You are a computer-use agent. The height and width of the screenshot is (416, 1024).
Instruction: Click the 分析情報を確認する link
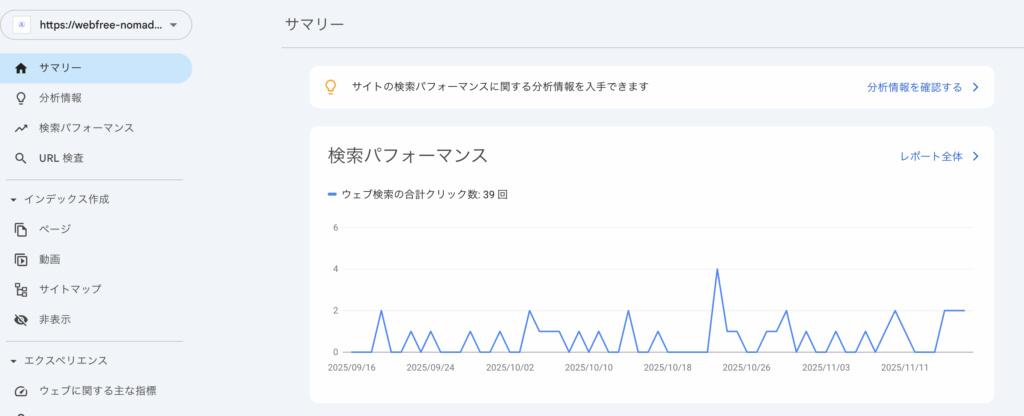pos(914,87)
